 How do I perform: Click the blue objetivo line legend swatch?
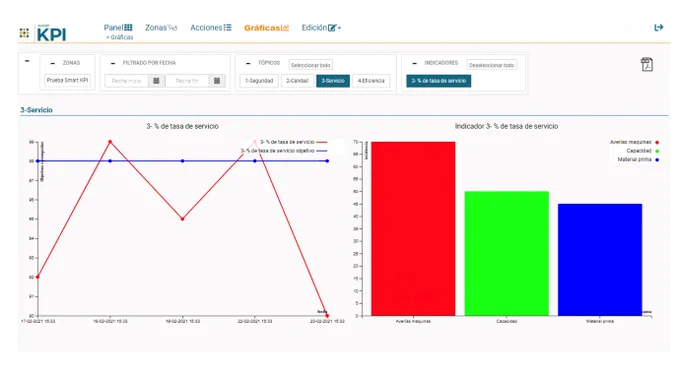click(x=322, y=151)
